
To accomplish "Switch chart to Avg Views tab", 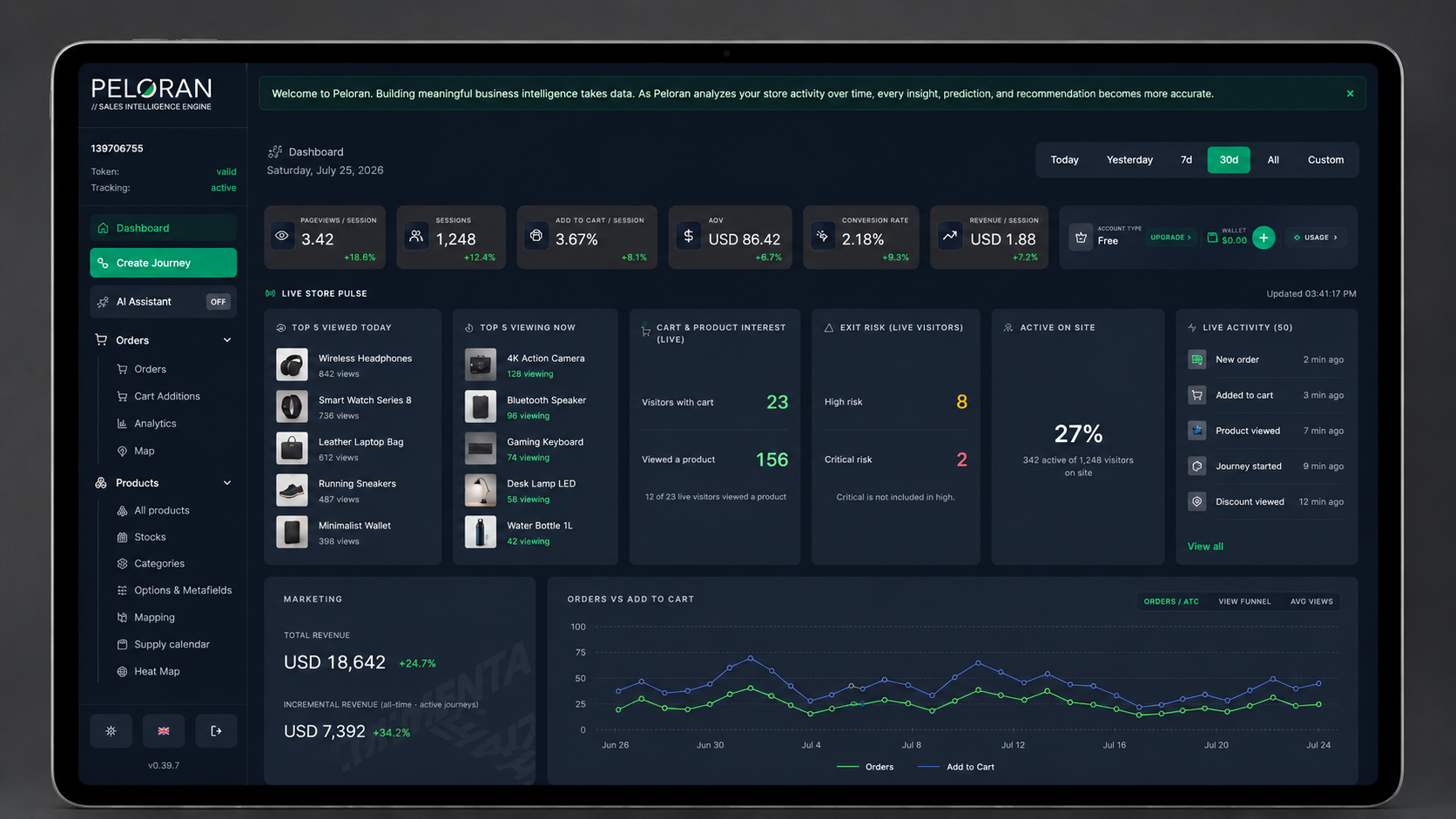I will [1311, 601].
